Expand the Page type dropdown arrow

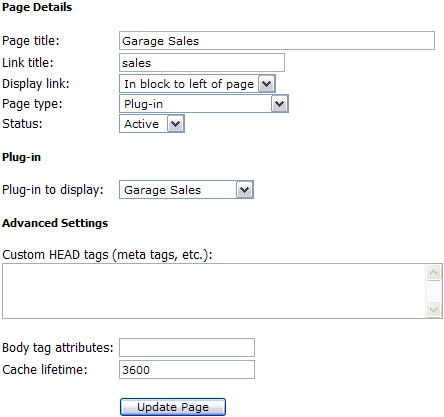279,104
